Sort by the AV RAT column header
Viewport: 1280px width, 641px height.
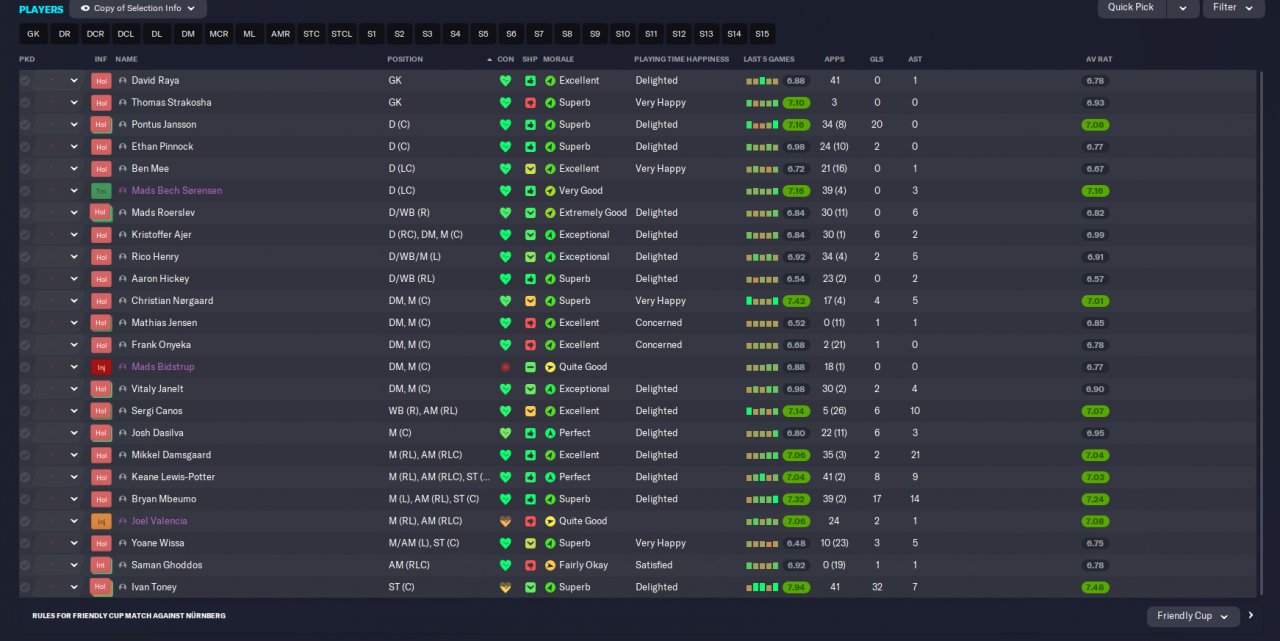tap(1099, 59)
